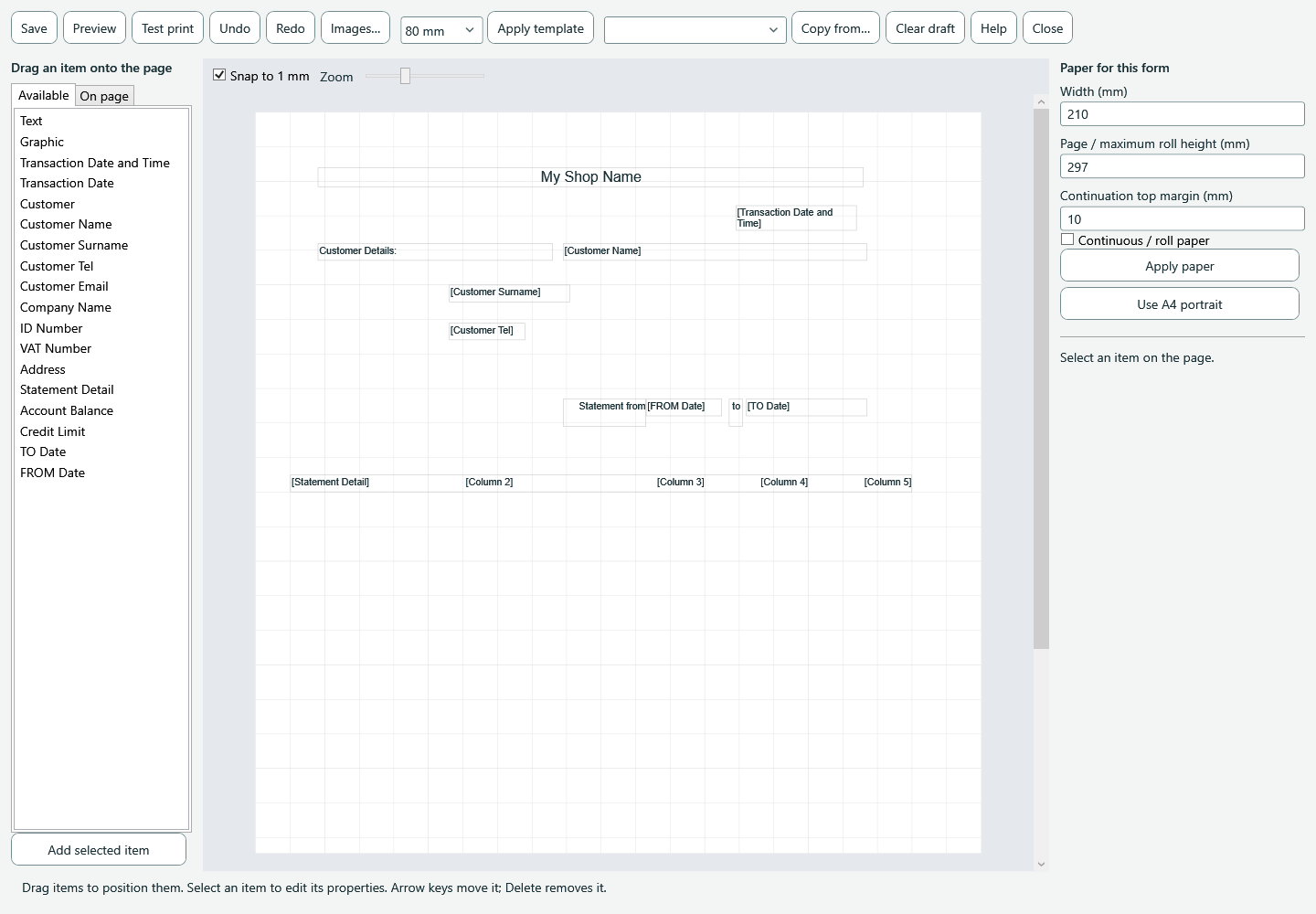Select VAT Number list entry
1316x914 pixels.
[x=101, y=348]
